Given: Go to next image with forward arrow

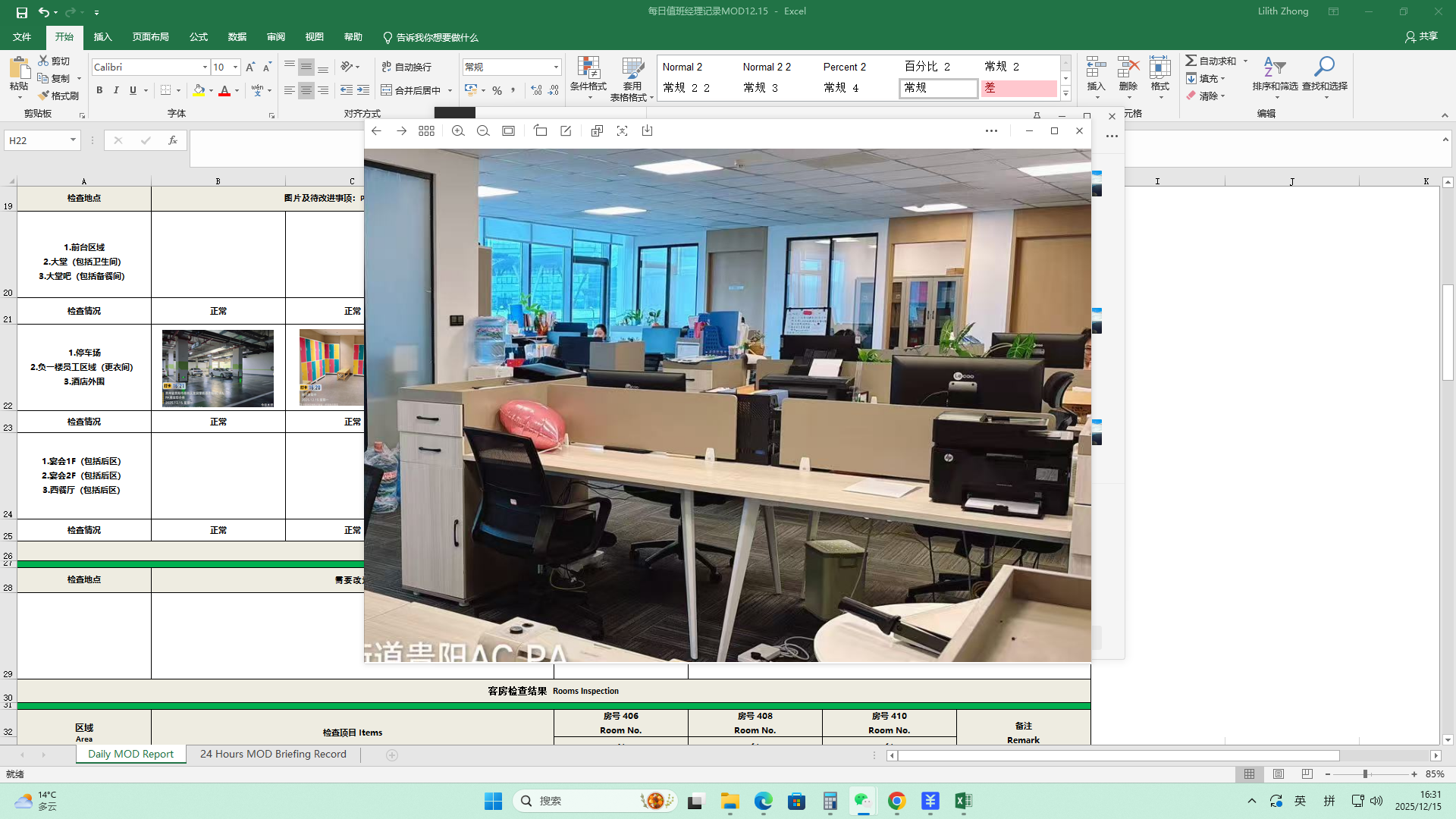Looking at the screenshot, I should (401, 131).
